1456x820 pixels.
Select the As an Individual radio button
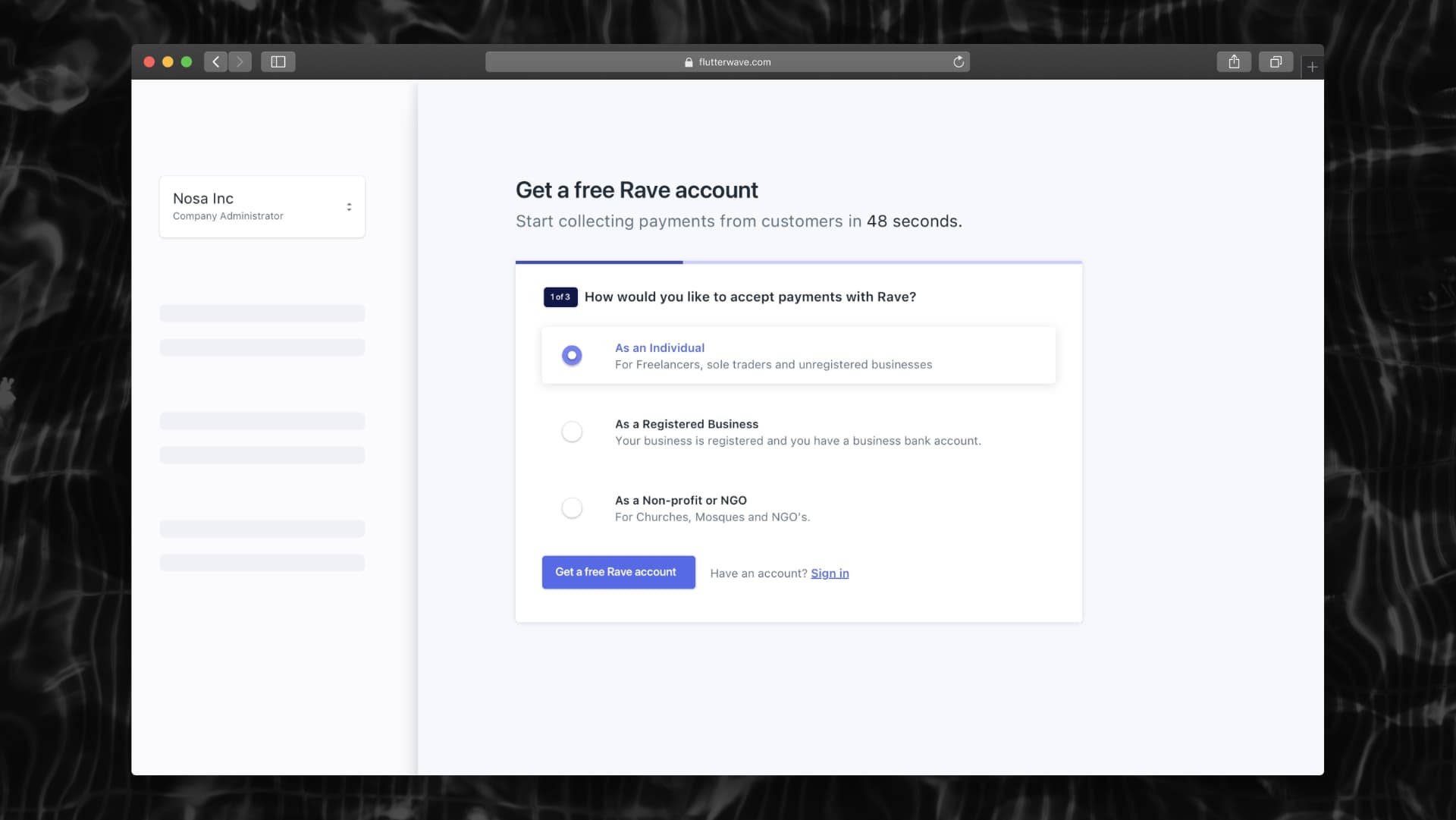pos(572,355)
